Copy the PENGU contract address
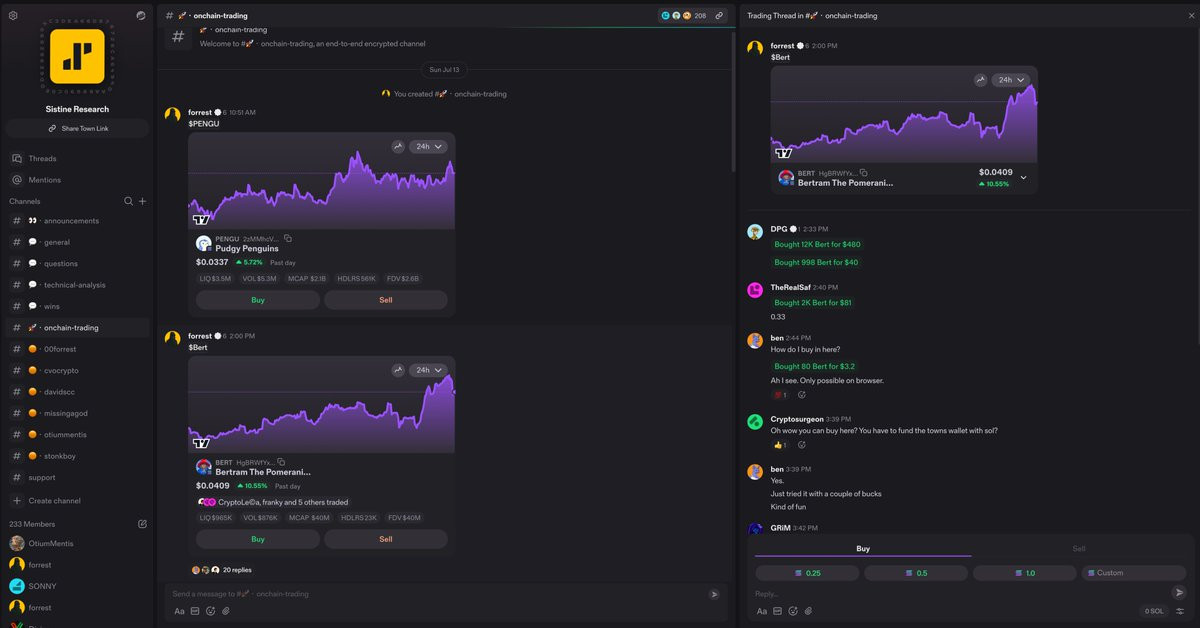Image resolution: width=1200 pixels, height=628 pixels. coord(288,239)
